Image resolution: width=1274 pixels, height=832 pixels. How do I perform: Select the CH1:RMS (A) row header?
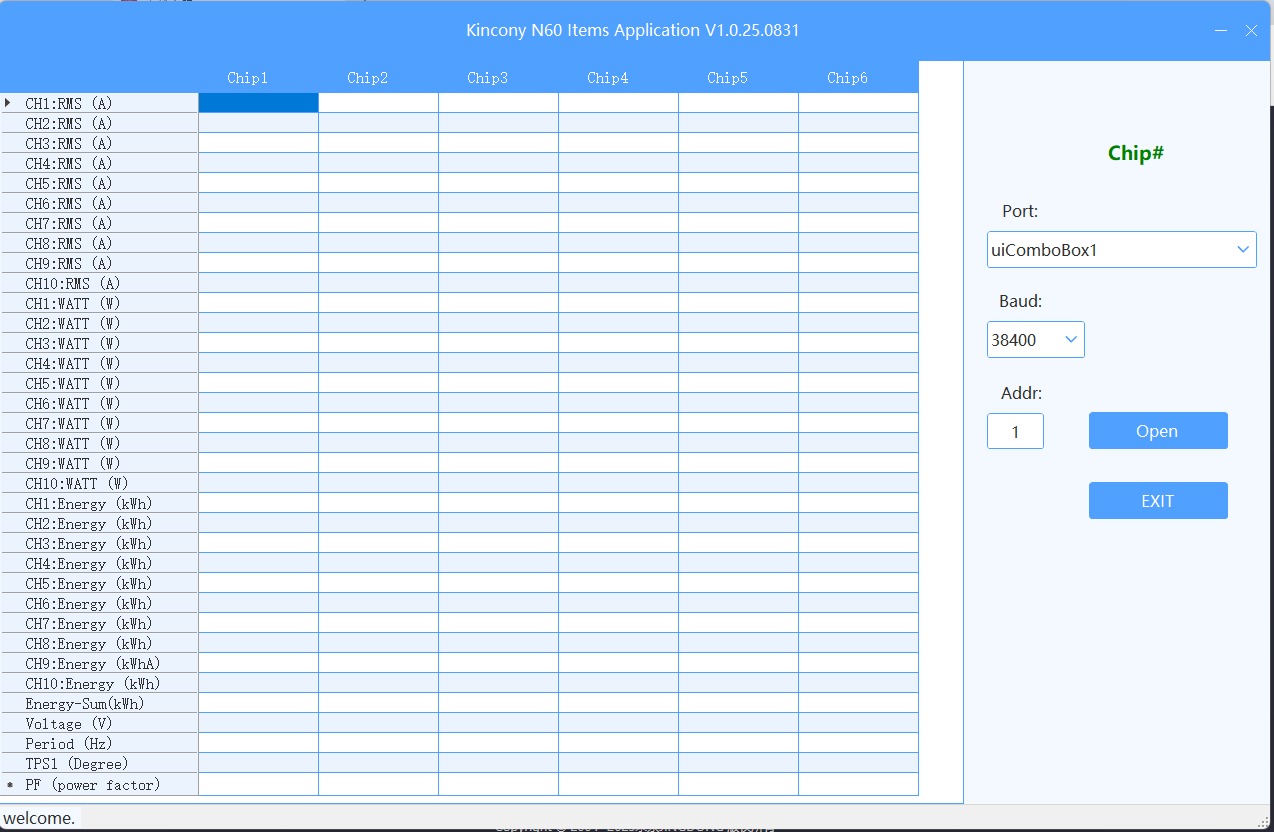pyautogui.click(x=100, y=103)
